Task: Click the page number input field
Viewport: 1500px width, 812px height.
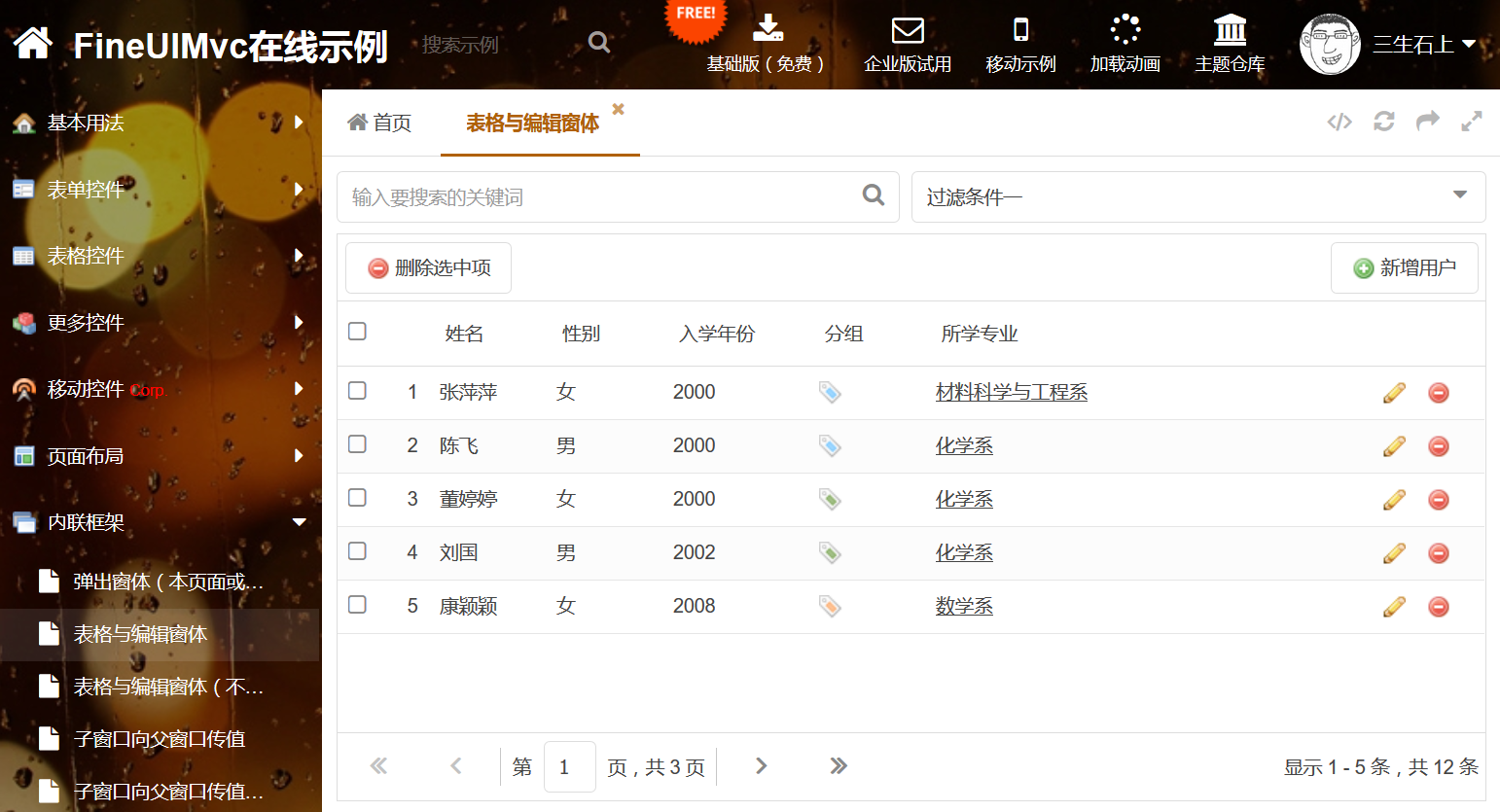Action: (569, 766)
